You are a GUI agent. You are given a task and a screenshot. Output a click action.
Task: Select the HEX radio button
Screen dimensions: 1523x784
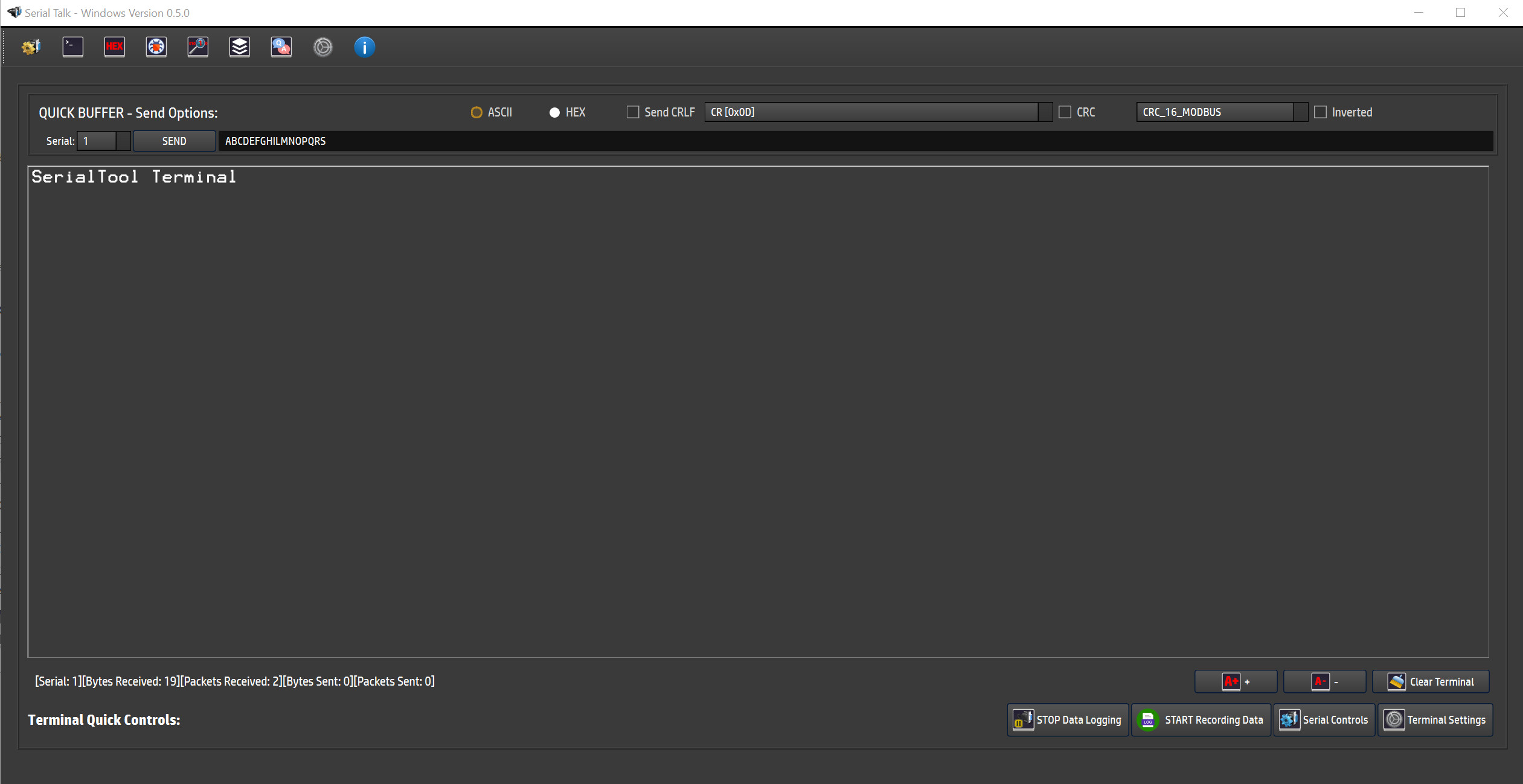554,112
